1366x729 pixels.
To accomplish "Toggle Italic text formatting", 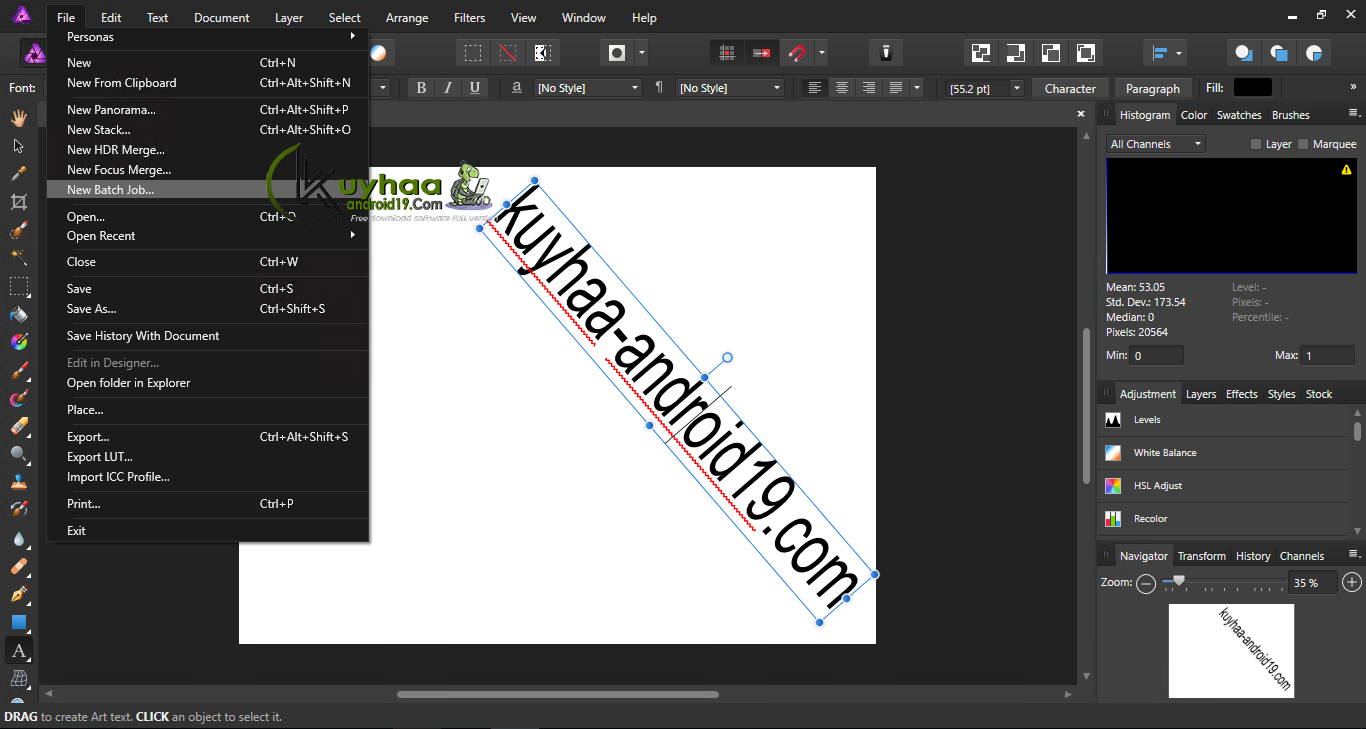I will click(x=448, y=88).
